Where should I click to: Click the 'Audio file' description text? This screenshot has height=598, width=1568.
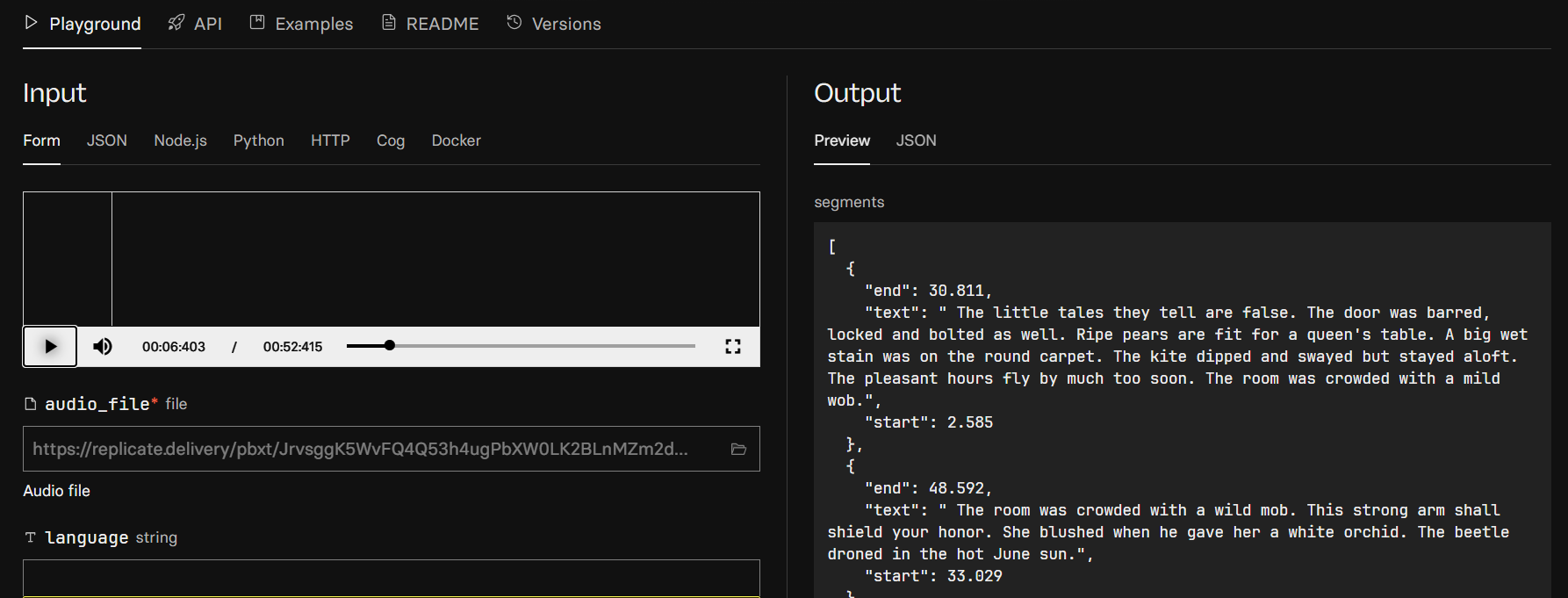pyautogui.click(x=56, y=491)
